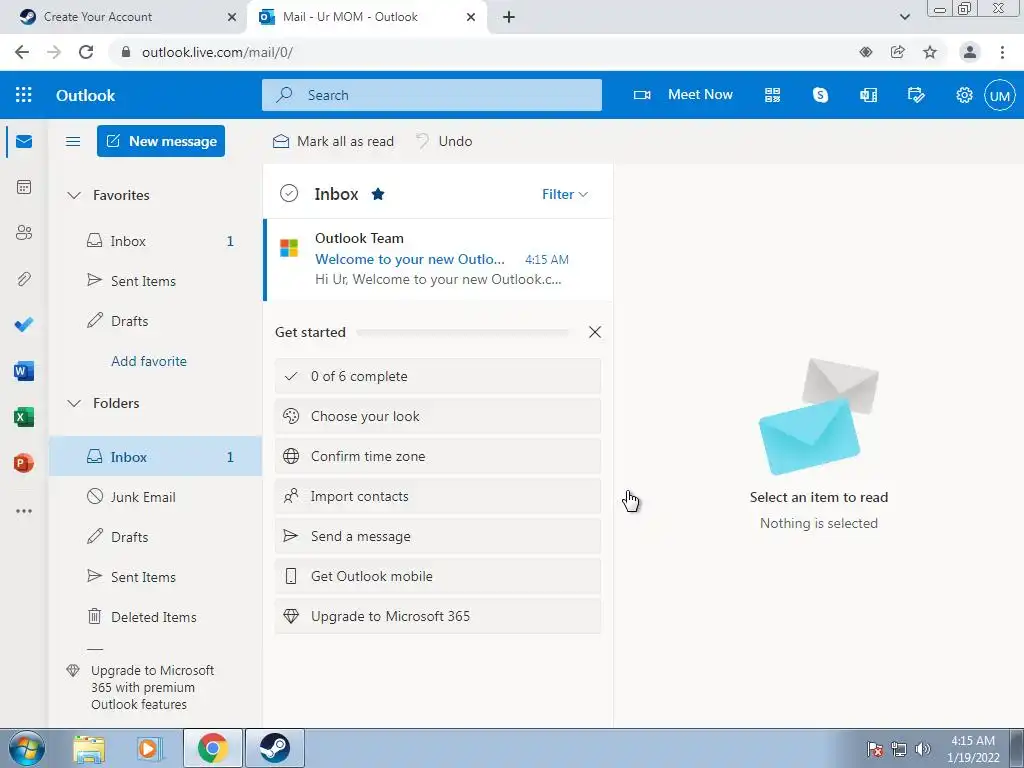Image resolution: width=1024 pixels, height=768 pixels.
Task: Open the volume icon in system tray
Action: (923, 748)
